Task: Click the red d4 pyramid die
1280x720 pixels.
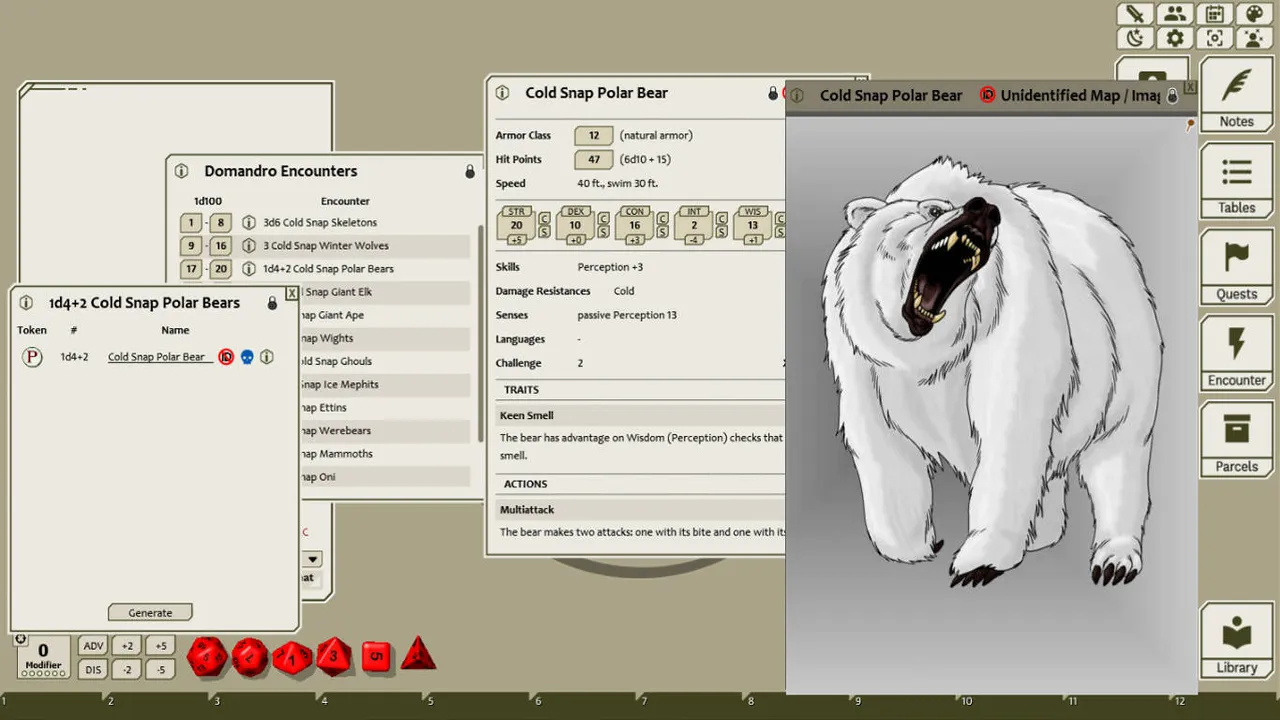Action: pos(418,656)
